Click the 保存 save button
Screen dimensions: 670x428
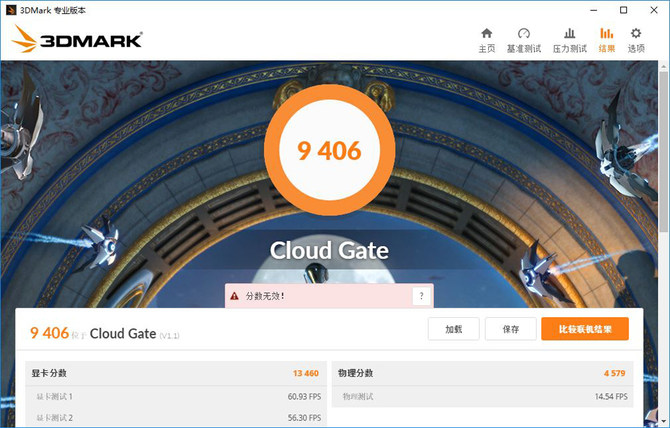(511, 329)
